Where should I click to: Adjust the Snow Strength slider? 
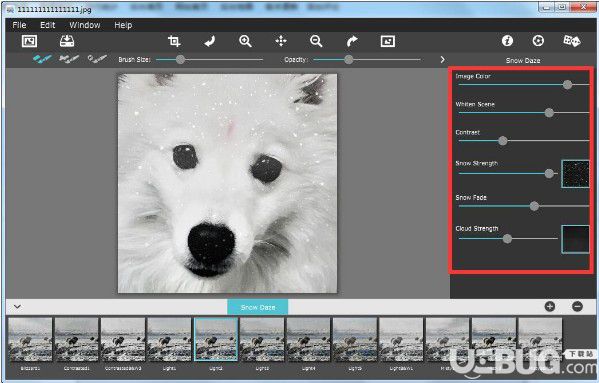[508, 174]
